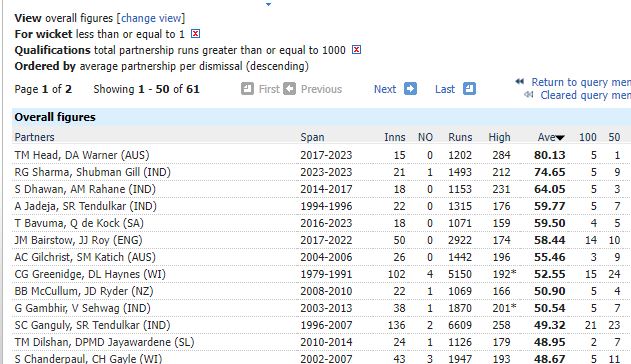Open Cleared query menu link
The height and width of the screenshot is (364, 631).
(x=586, y=95)
